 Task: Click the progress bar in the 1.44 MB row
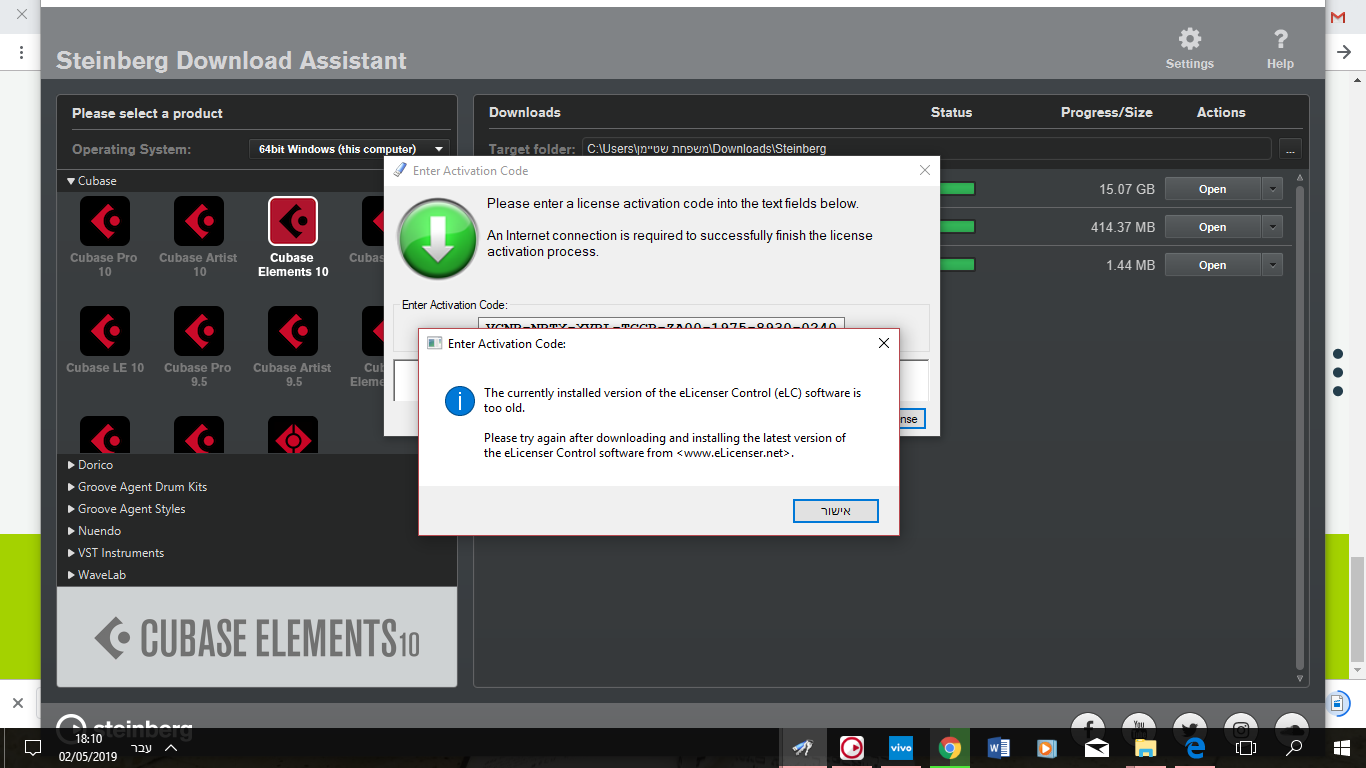pos(957,265)
